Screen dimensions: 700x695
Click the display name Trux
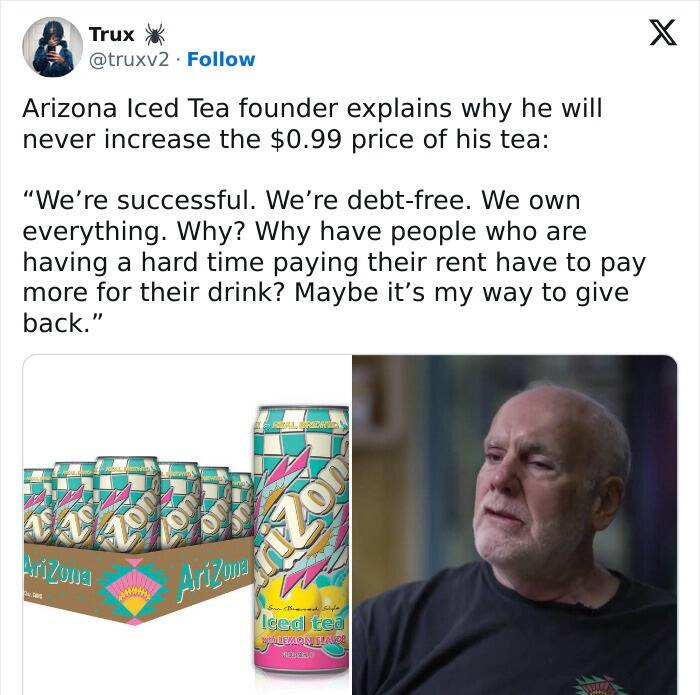coord(112,34)
